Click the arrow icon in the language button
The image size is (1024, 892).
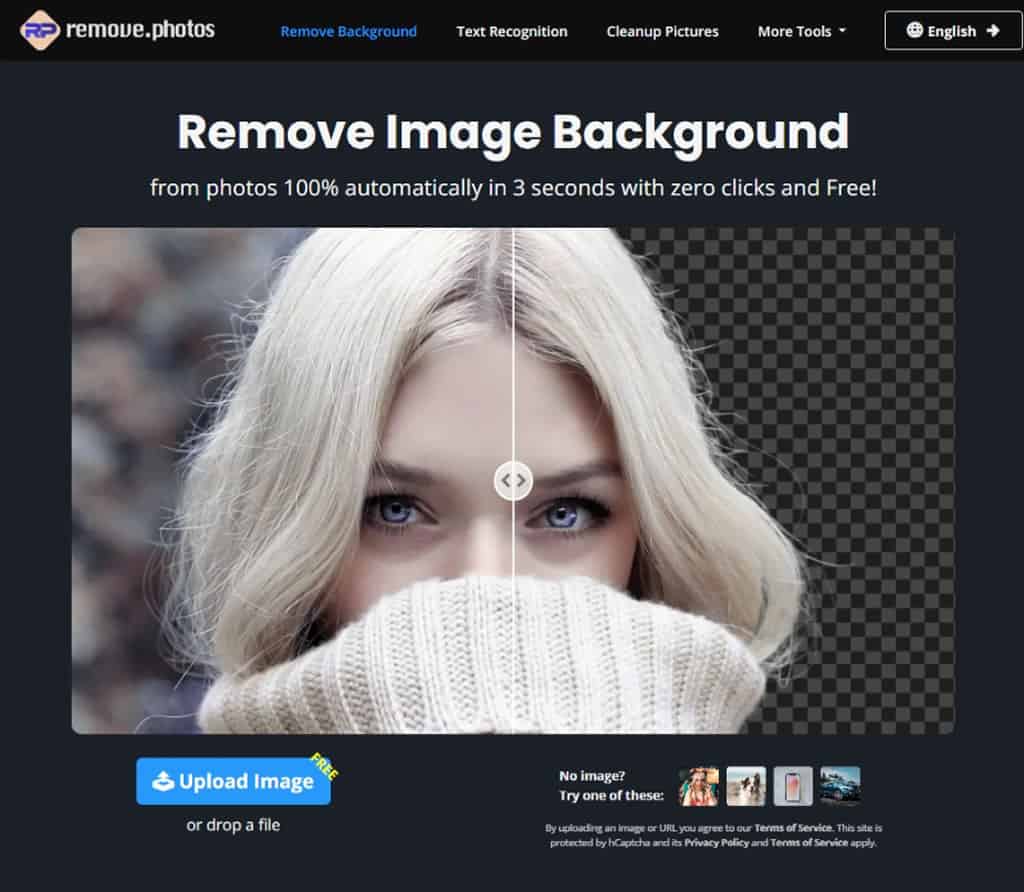(993, 31)
